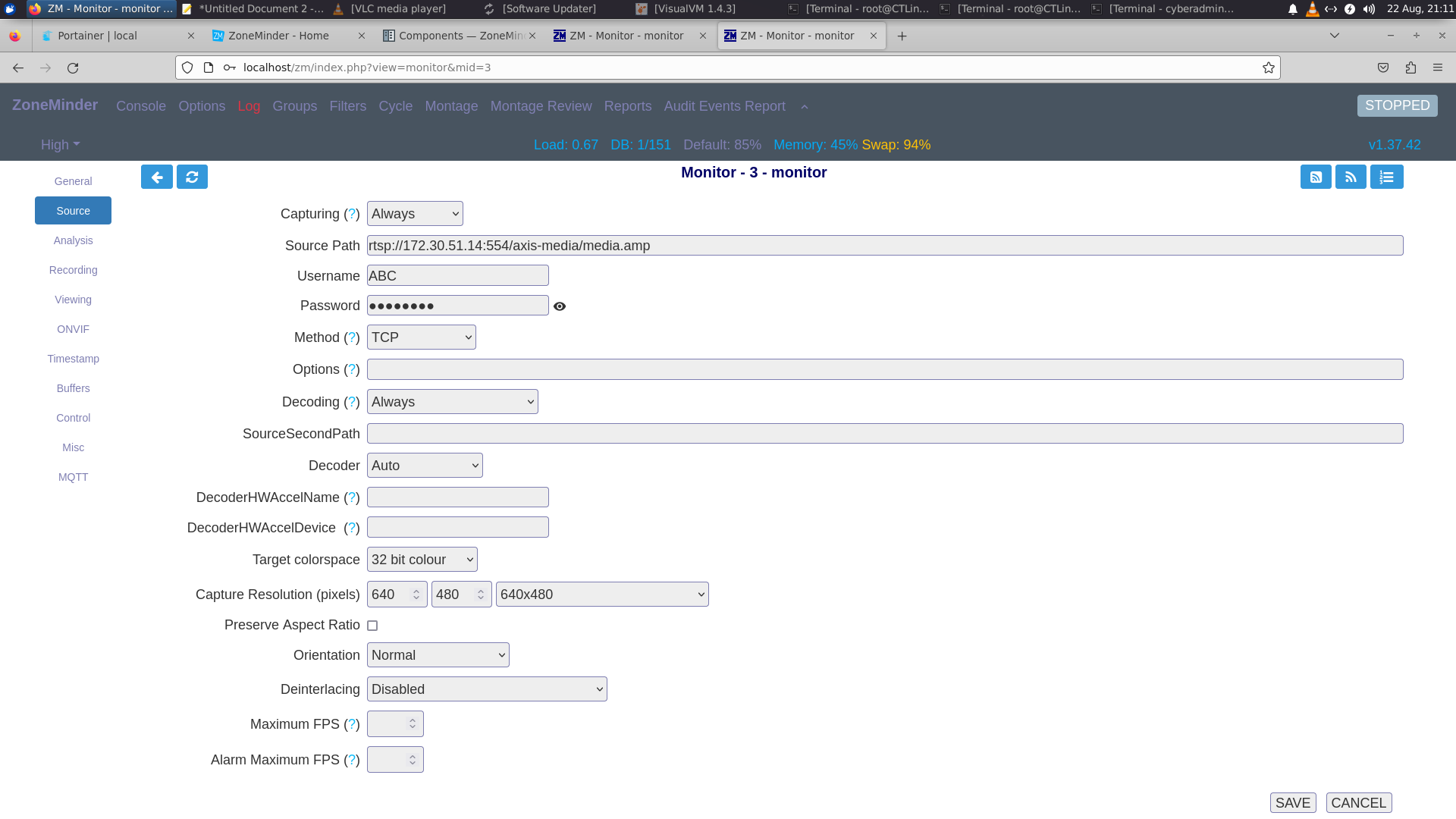This screenshot has width=1456, height=819.
Task: Select the ONVIF sidebar tab
Action: [x=73, y=329]
